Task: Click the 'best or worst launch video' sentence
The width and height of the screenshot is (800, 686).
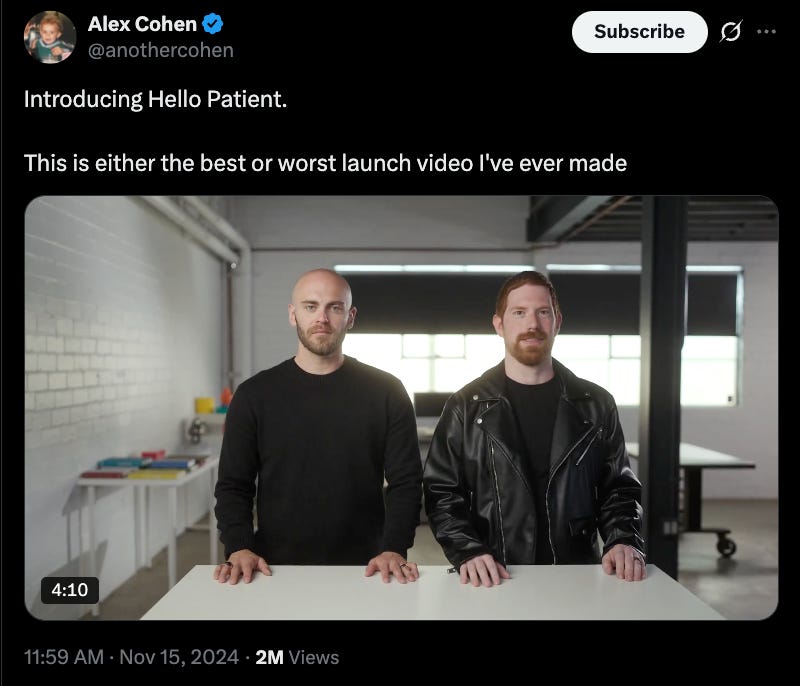Action: point(326,163)
